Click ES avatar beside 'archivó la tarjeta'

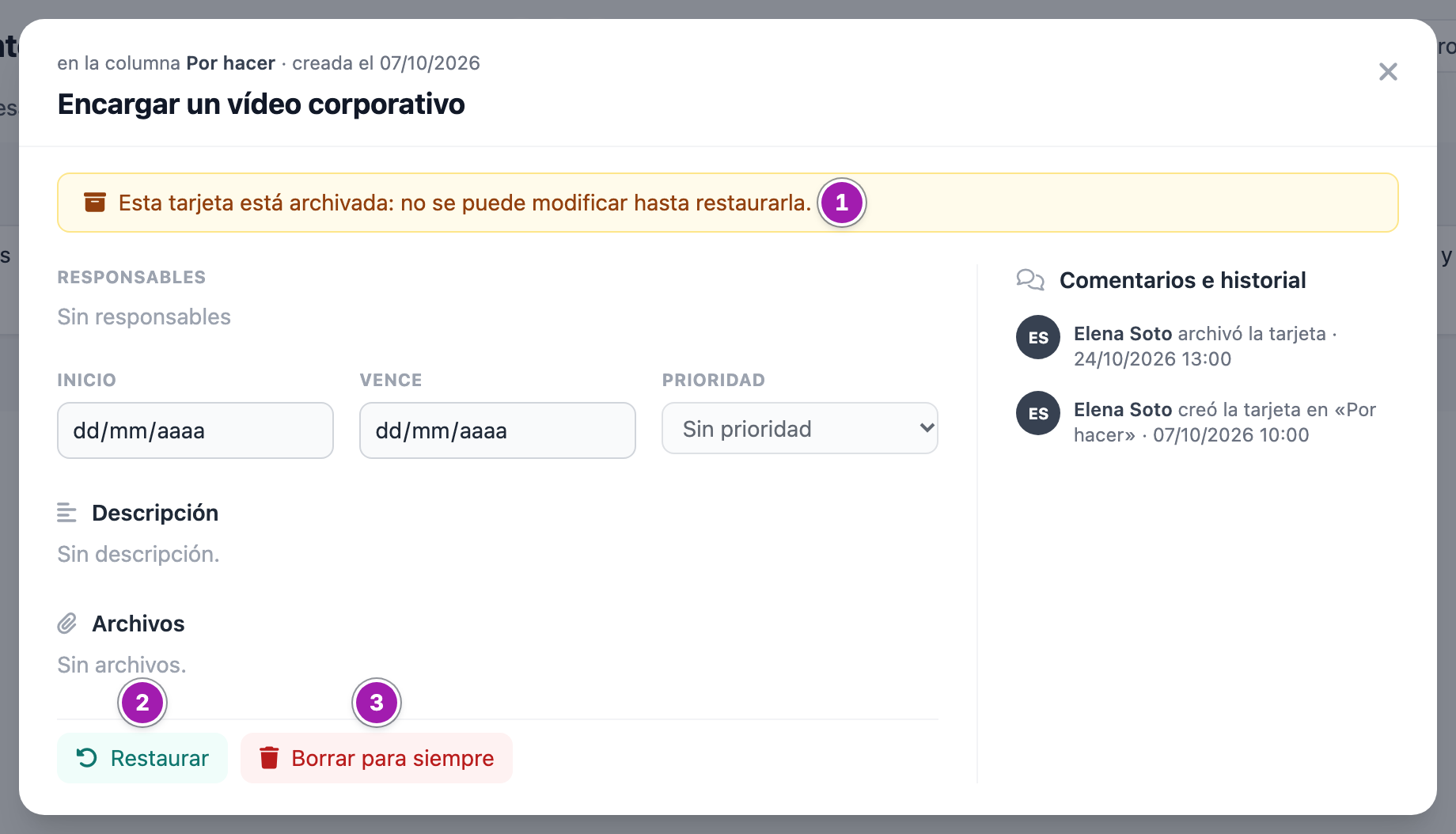coord(1038,337)
